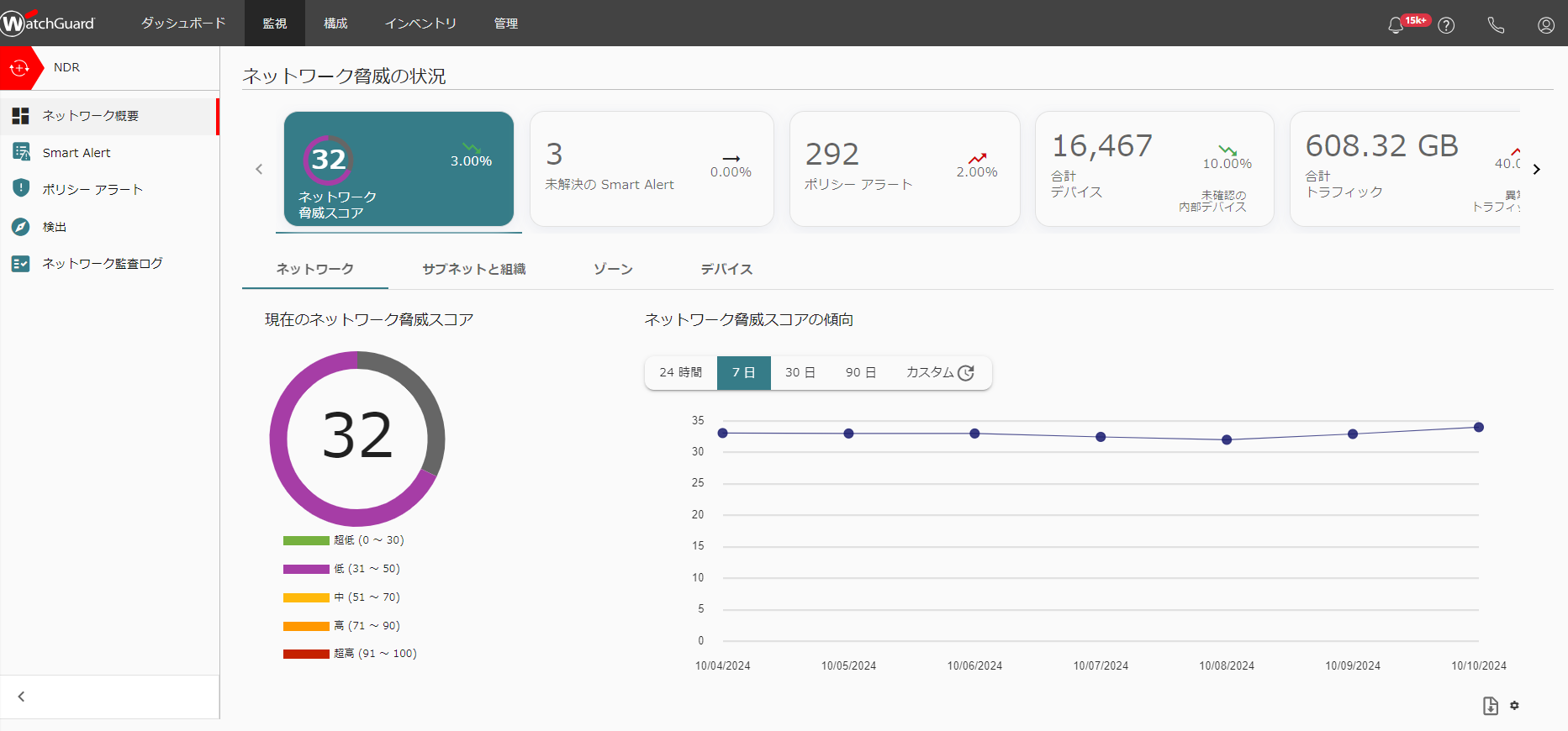Click the chart export document icon

1491,706
